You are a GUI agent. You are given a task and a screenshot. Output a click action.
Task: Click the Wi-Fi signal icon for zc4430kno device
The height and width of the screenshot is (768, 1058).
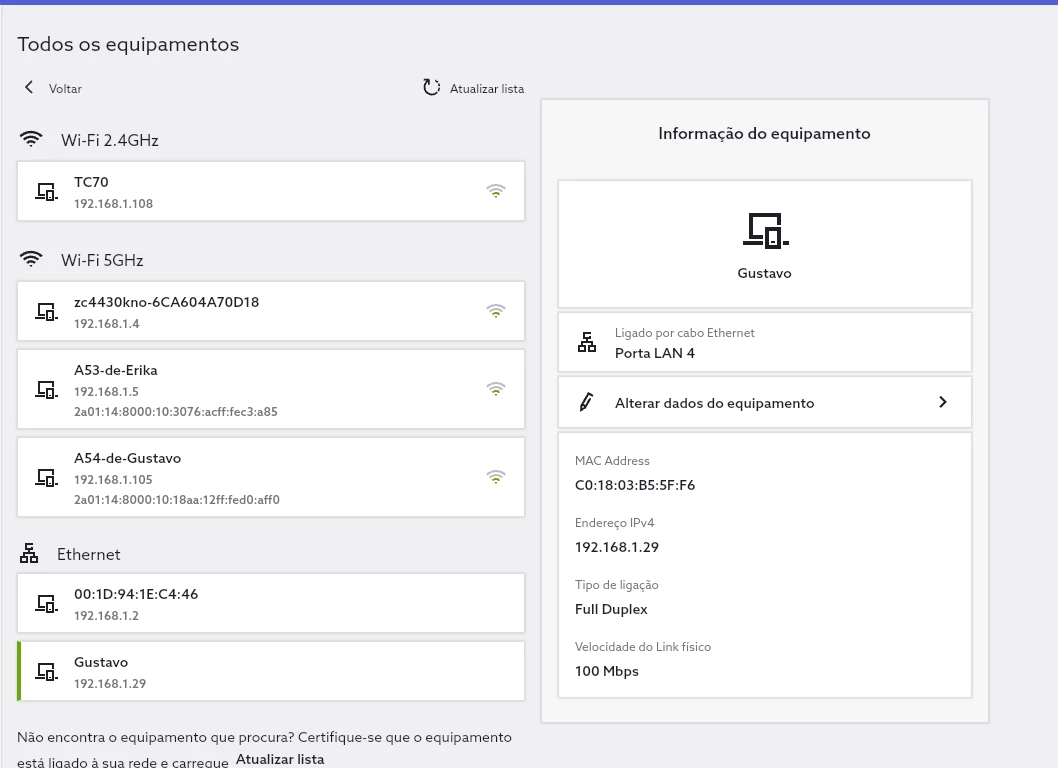tap(496, 311)
